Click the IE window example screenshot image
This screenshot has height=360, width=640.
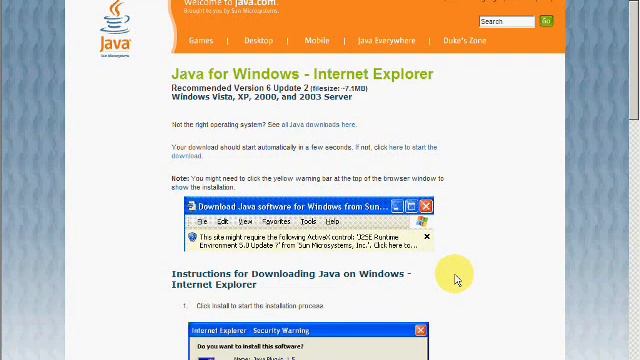click(x=309, y=224)
